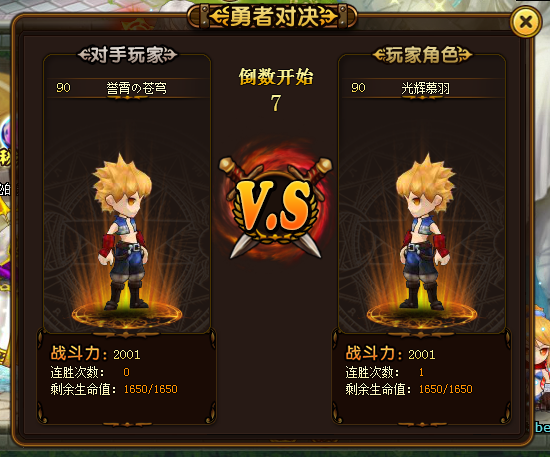Select the opponent character avatar on left
The image size is (550, 457).
[123, 232]
